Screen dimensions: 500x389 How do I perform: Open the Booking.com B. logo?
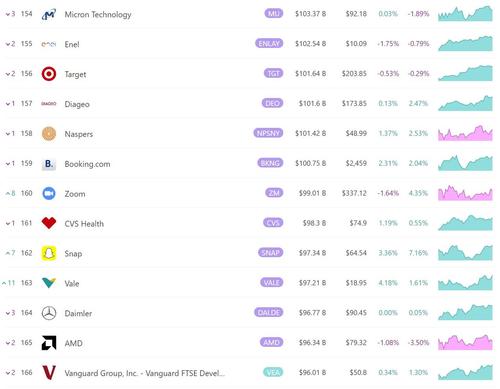(49, 164)
